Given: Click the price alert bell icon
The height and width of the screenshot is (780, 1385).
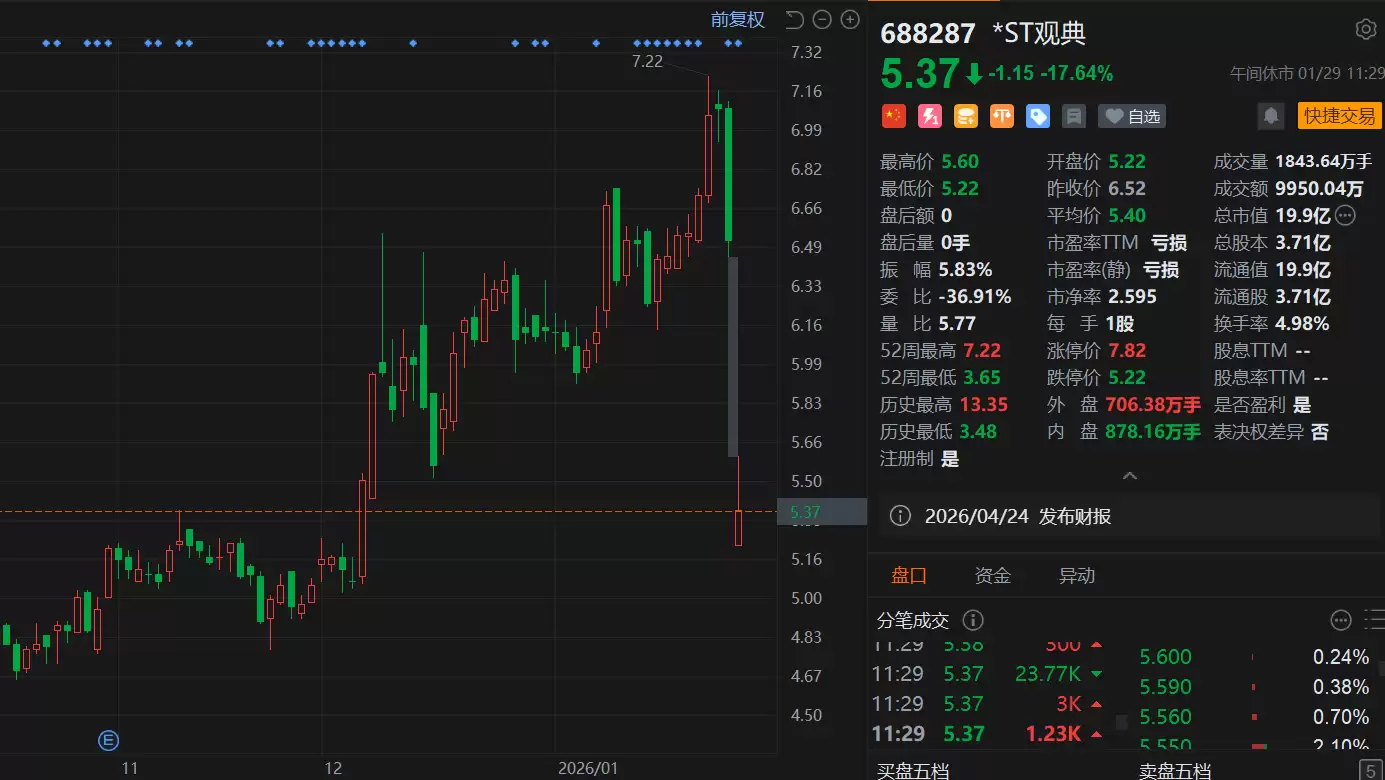Looking at the screenshot, I should coord(1271,116).
